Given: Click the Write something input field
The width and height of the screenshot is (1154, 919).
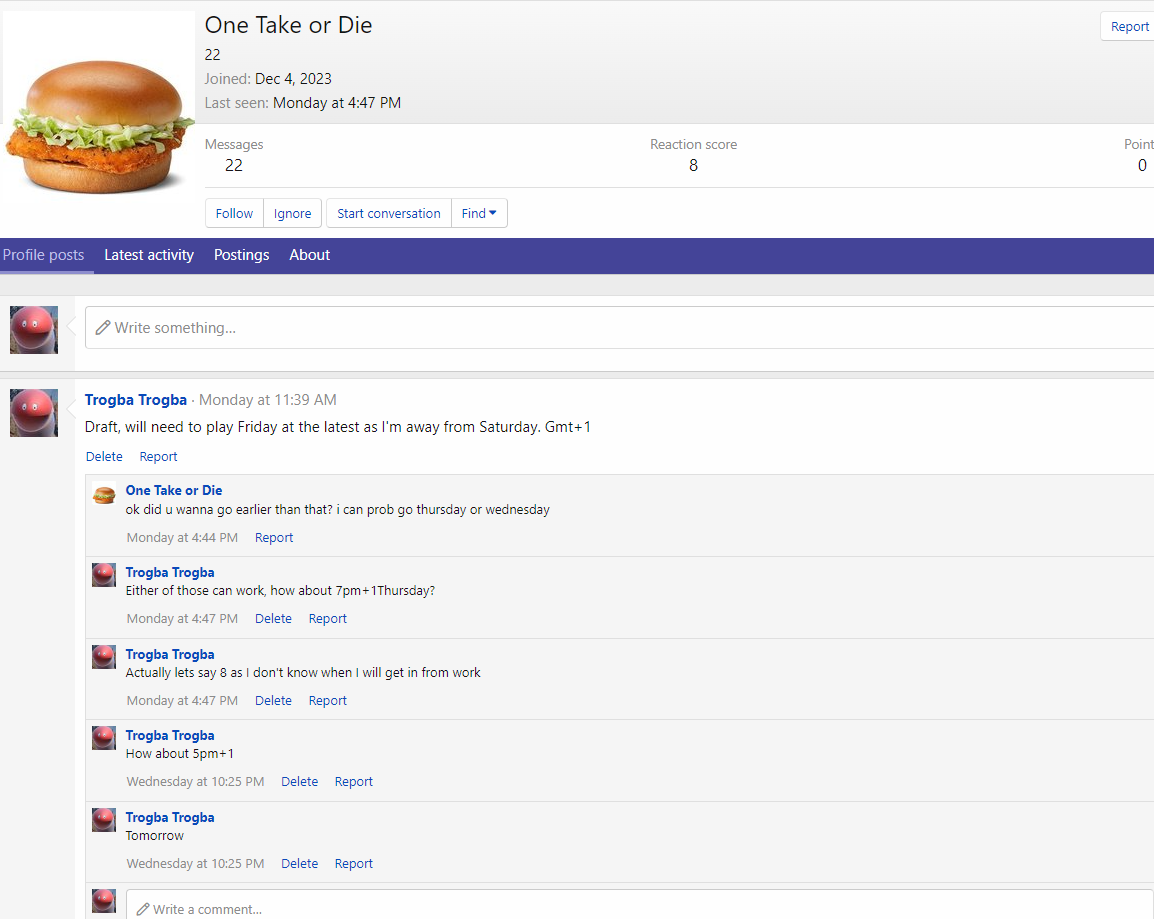Looking at the screenshot, I should [x=620, y=327].
